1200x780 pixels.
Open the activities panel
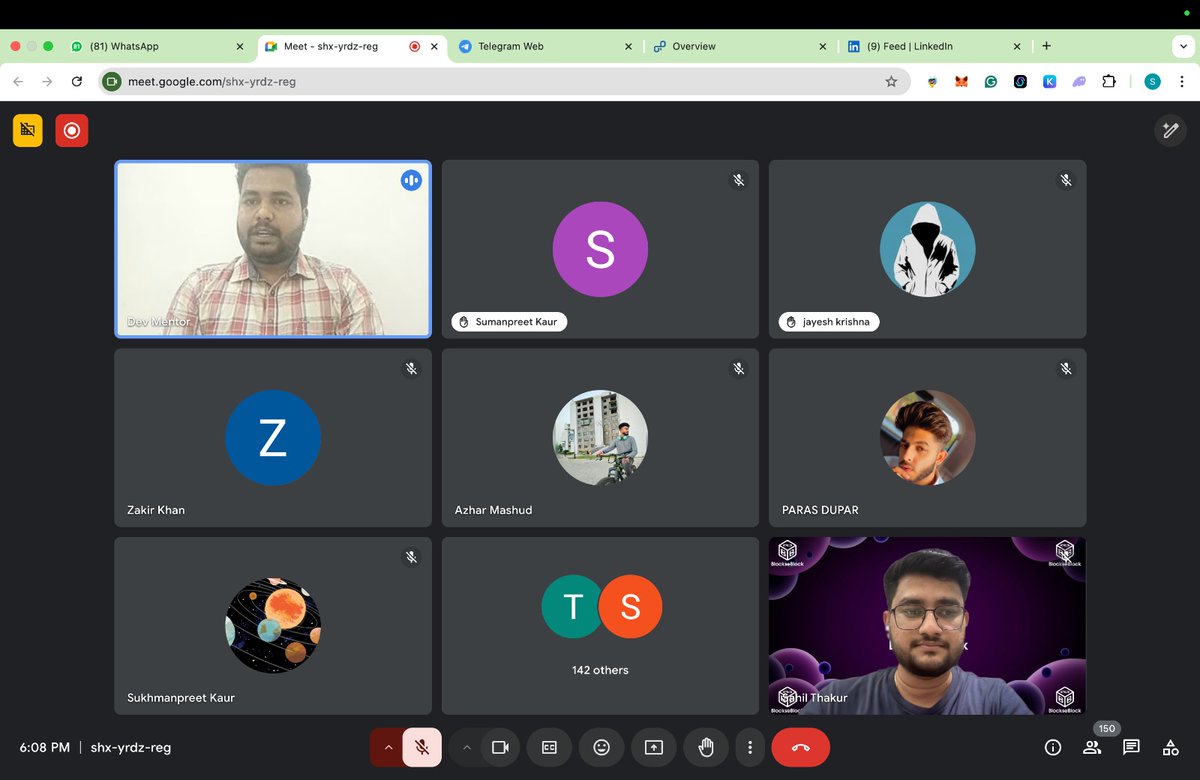[x=1170, y=747]
